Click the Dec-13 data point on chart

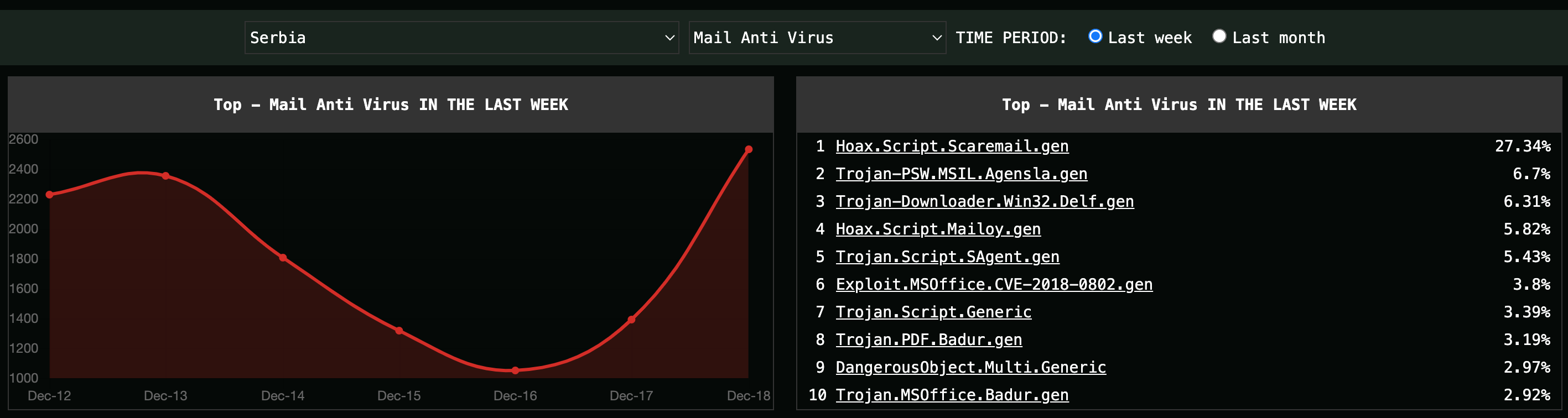pos(165,176)
